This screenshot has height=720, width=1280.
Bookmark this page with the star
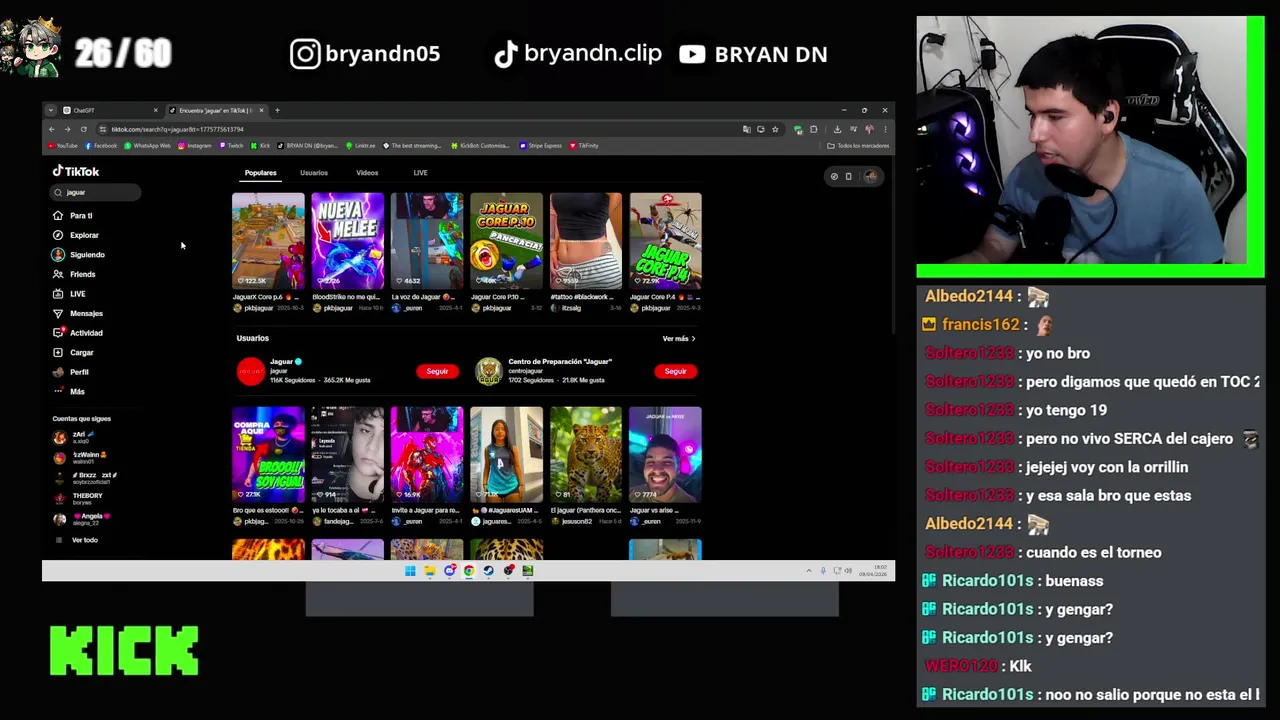tap(775, 129)
